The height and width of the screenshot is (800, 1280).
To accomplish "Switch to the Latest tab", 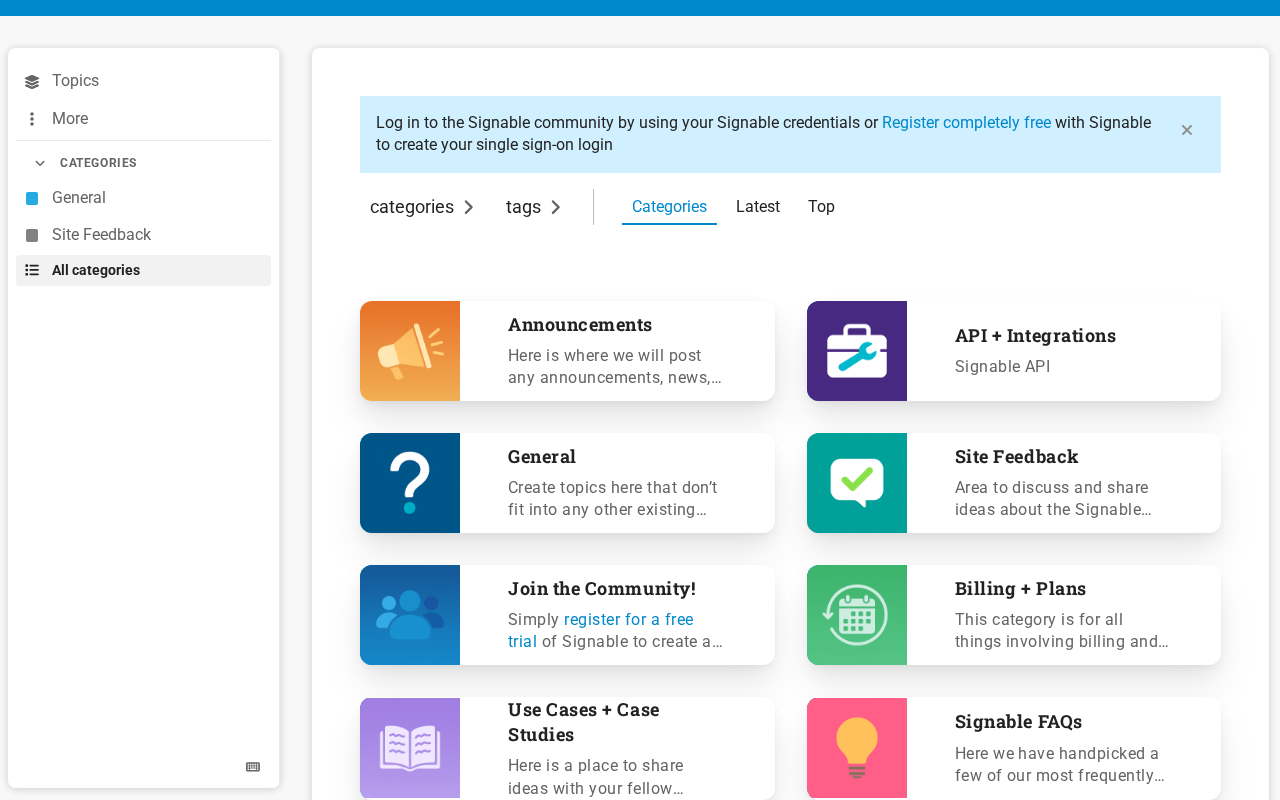I will point(758,207).
